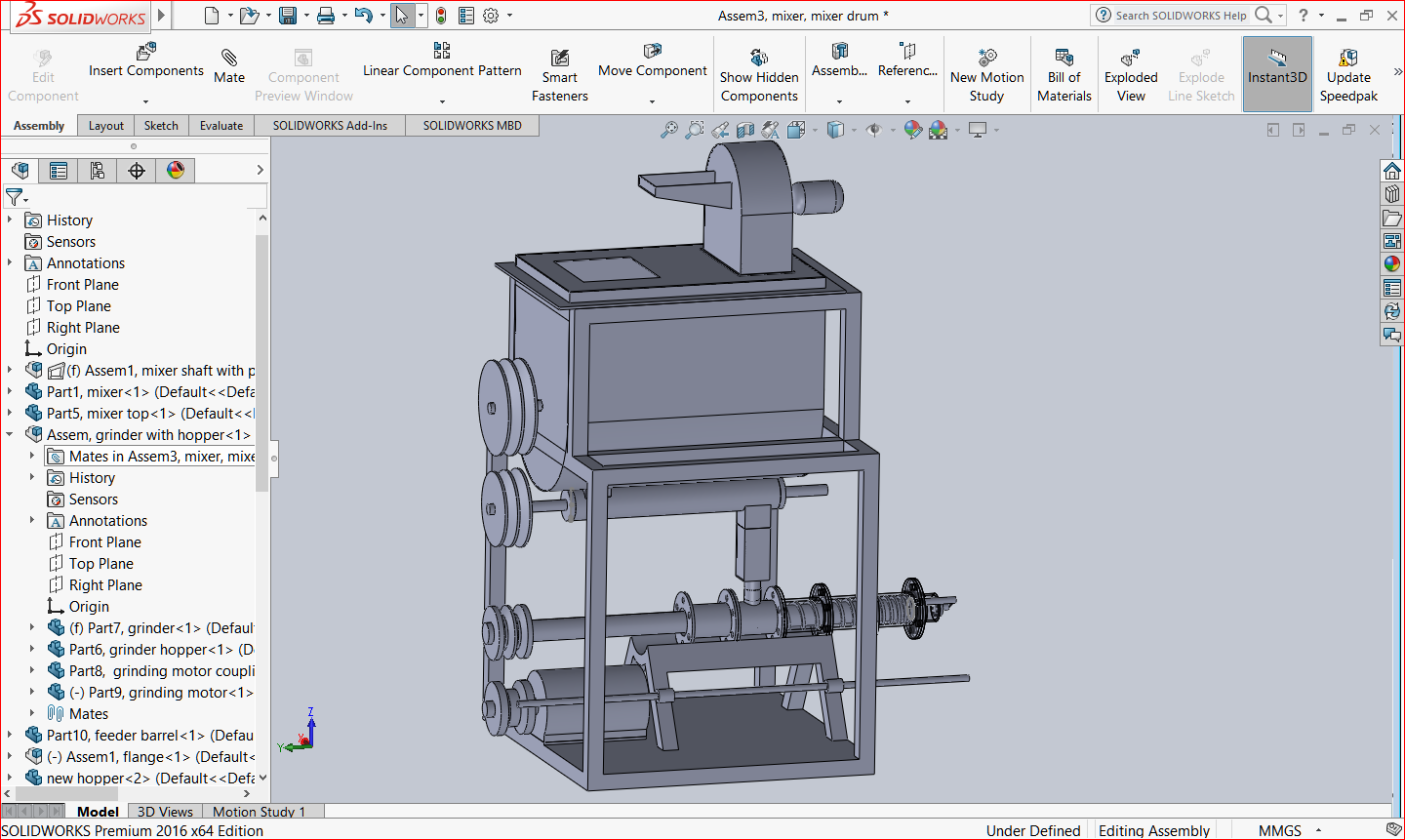This screenshot has height=840, width=1405.
Task: Toggle the Instant3D button
Action: tap(1277, 74)
